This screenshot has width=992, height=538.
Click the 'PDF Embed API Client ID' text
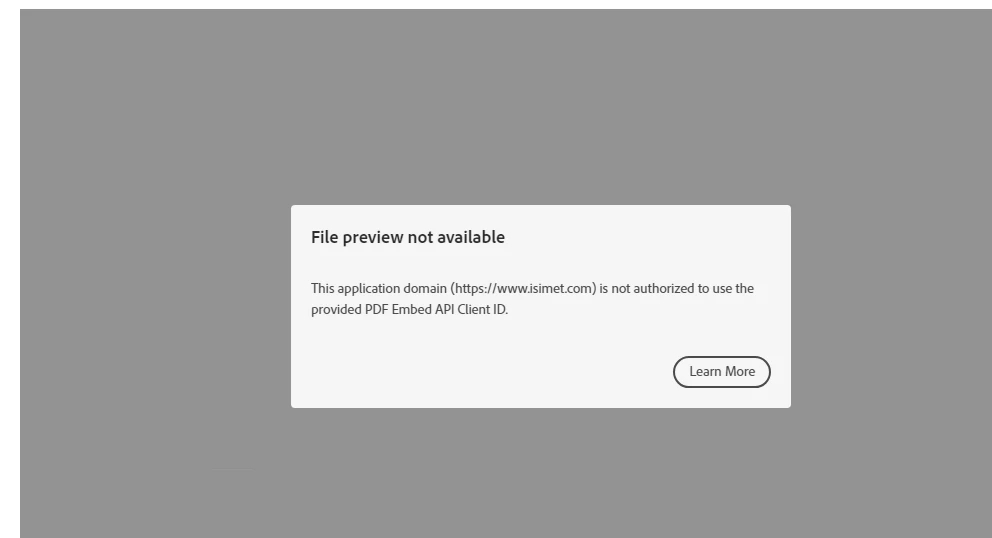click(x=436, y=310)
